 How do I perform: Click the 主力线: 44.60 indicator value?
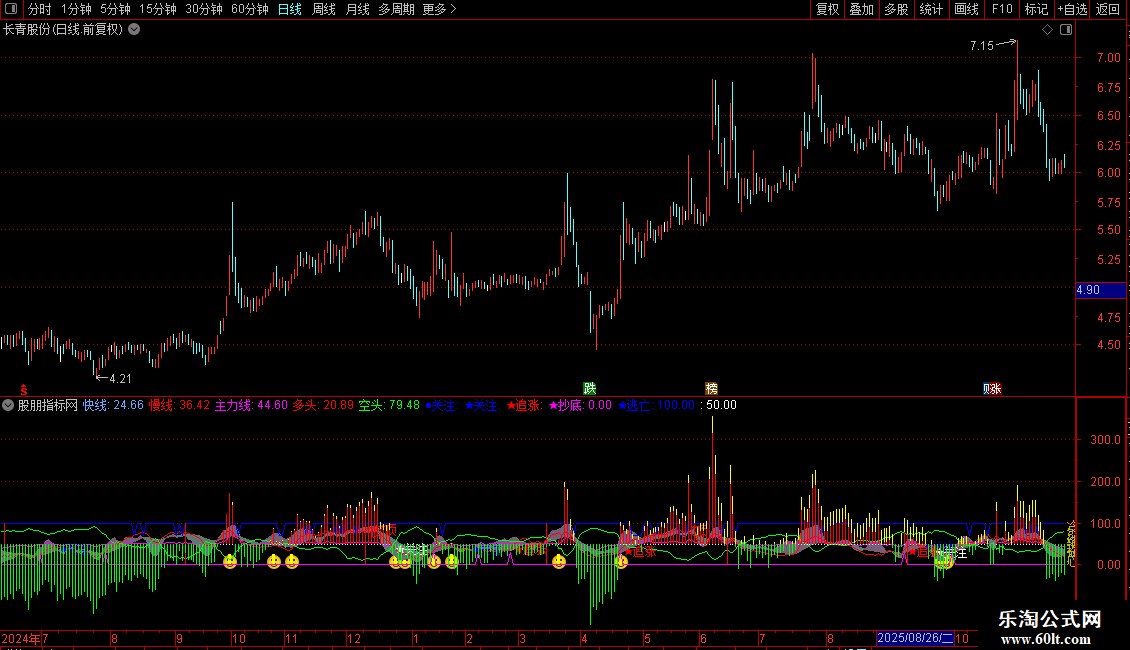pyautogui.click(x=251, y=405)
